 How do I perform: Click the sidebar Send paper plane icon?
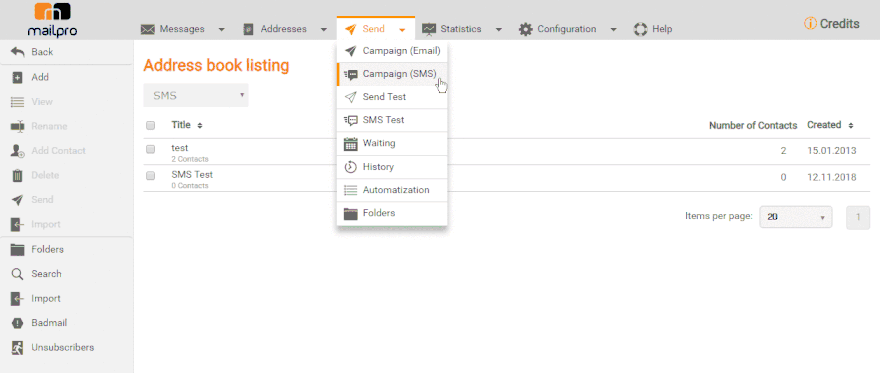(17, 200)
